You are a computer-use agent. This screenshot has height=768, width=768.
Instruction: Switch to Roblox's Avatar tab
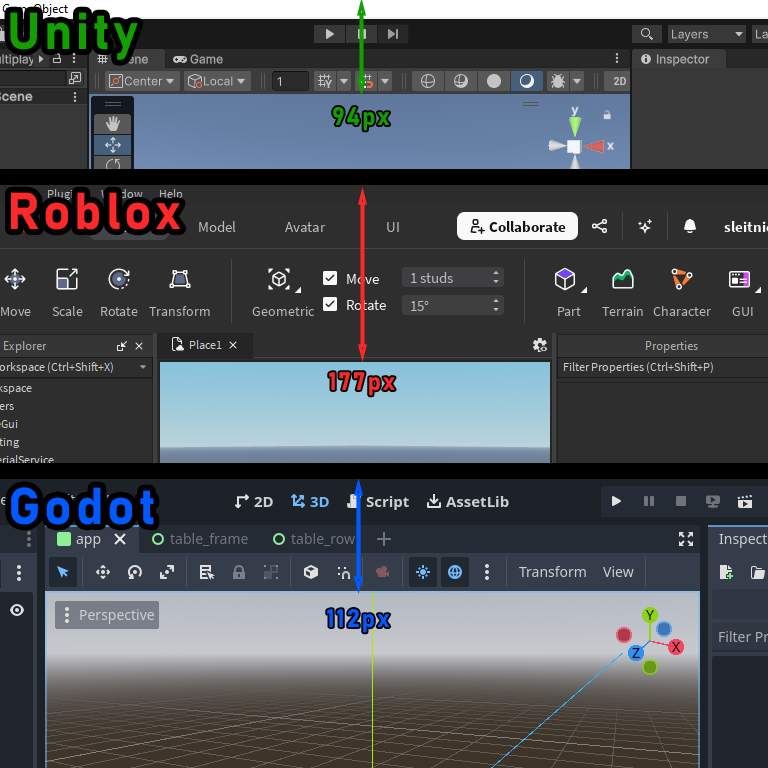pyautogui.click(x=305, y=227)
